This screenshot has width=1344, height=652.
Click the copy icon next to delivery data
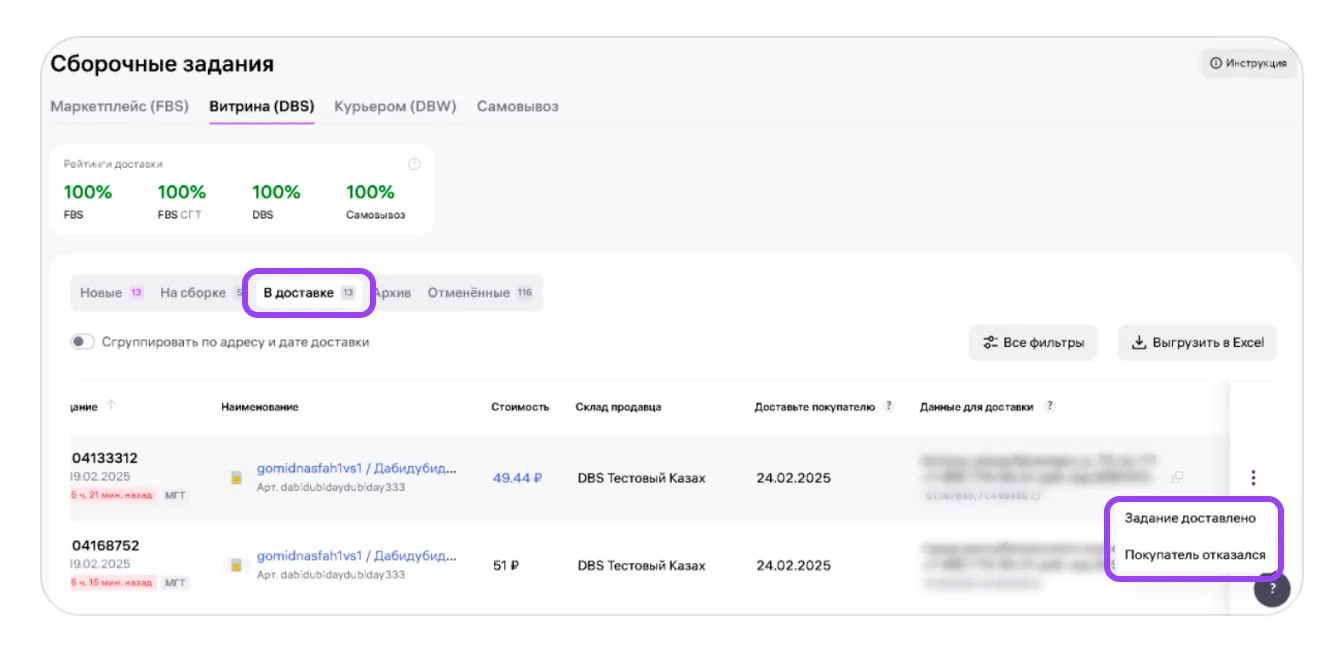[1177, 477]
